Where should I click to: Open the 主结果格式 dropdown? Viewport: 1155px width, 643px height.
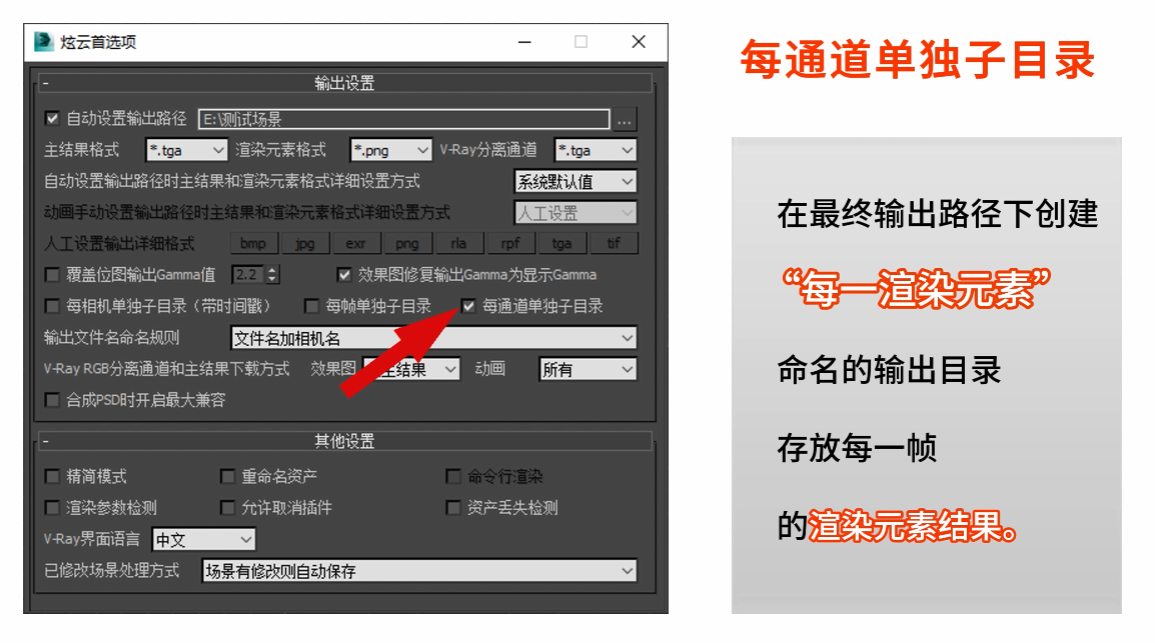(x=187, y=150)
